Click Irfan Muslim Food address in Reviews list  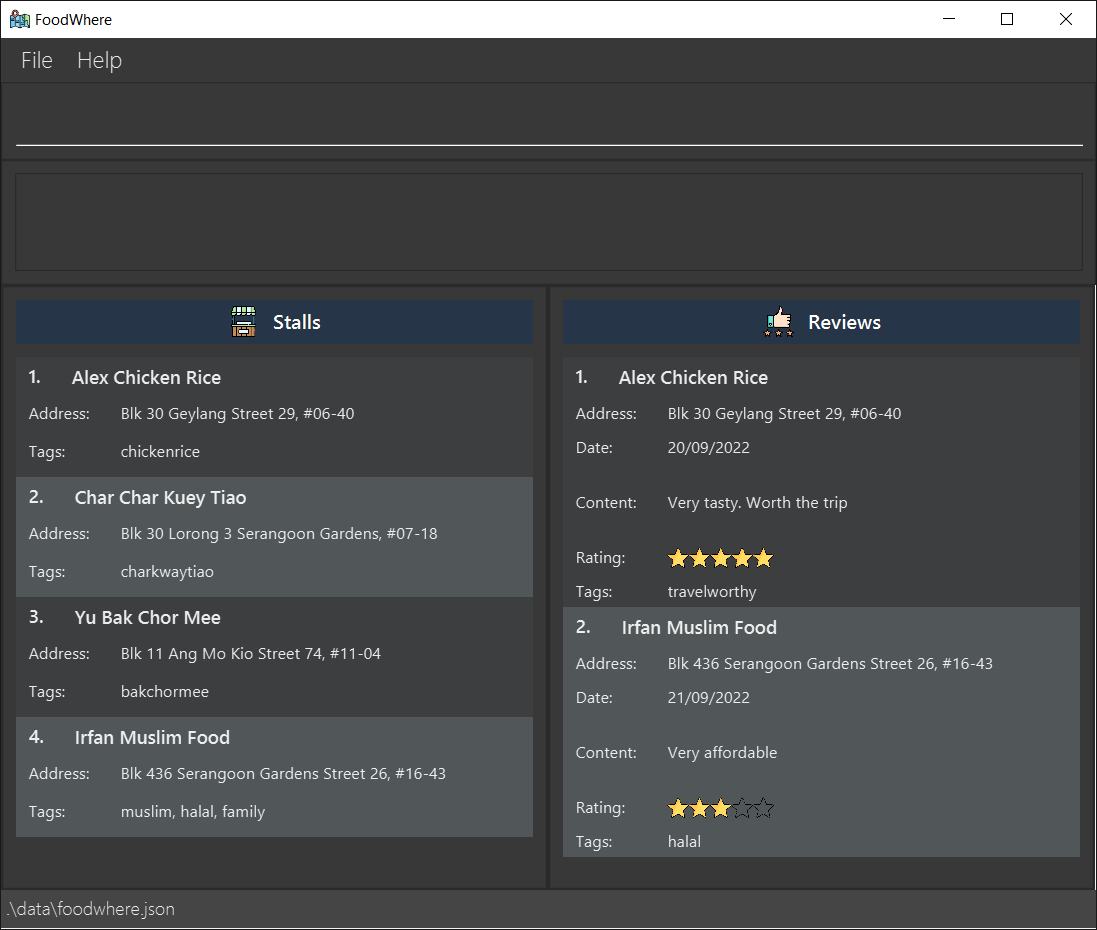(830, 663)
